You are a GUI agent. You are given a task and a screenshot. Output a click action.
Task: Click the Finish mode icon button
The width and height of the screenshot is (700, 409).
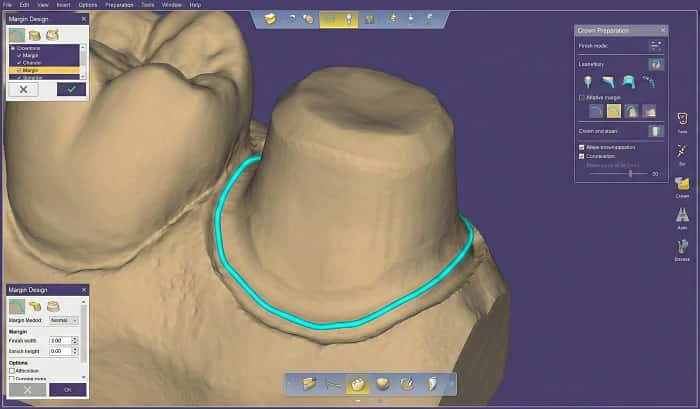(x=656, y=45)
